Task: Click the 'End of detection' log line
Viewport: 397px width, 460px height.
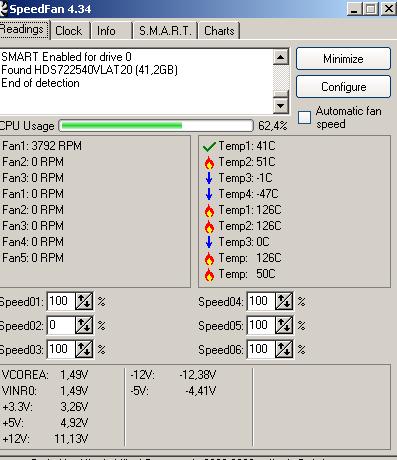Action: click(40, 83)
